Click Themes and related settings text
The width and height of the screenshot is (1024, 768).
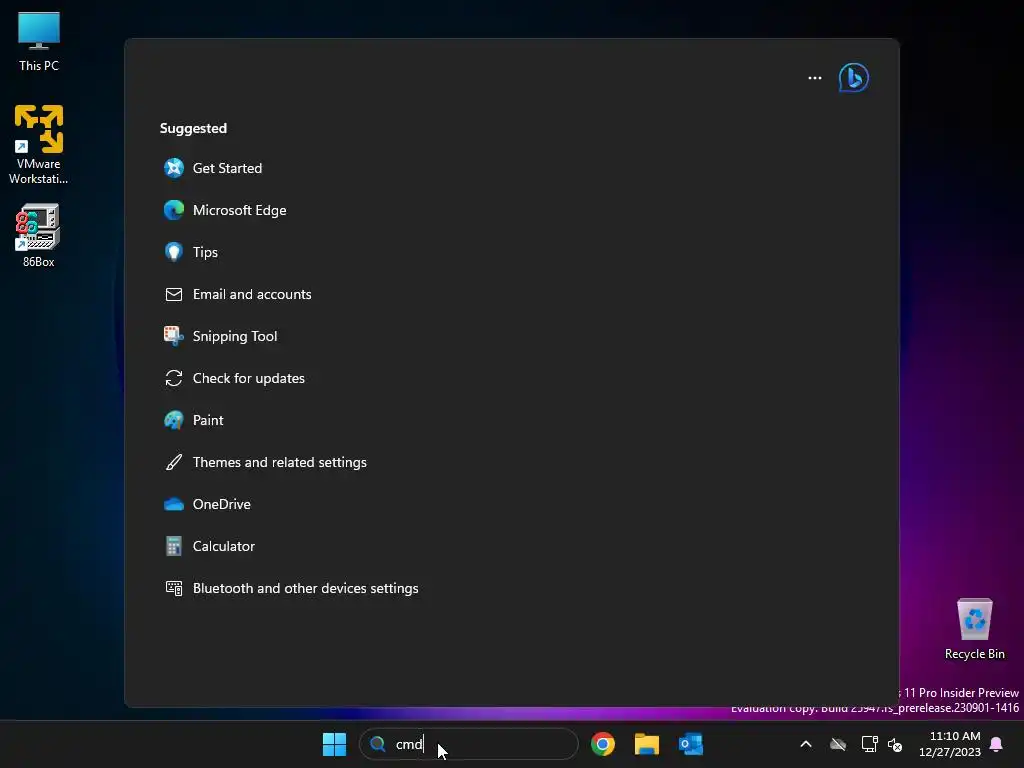tap(280, 462)
